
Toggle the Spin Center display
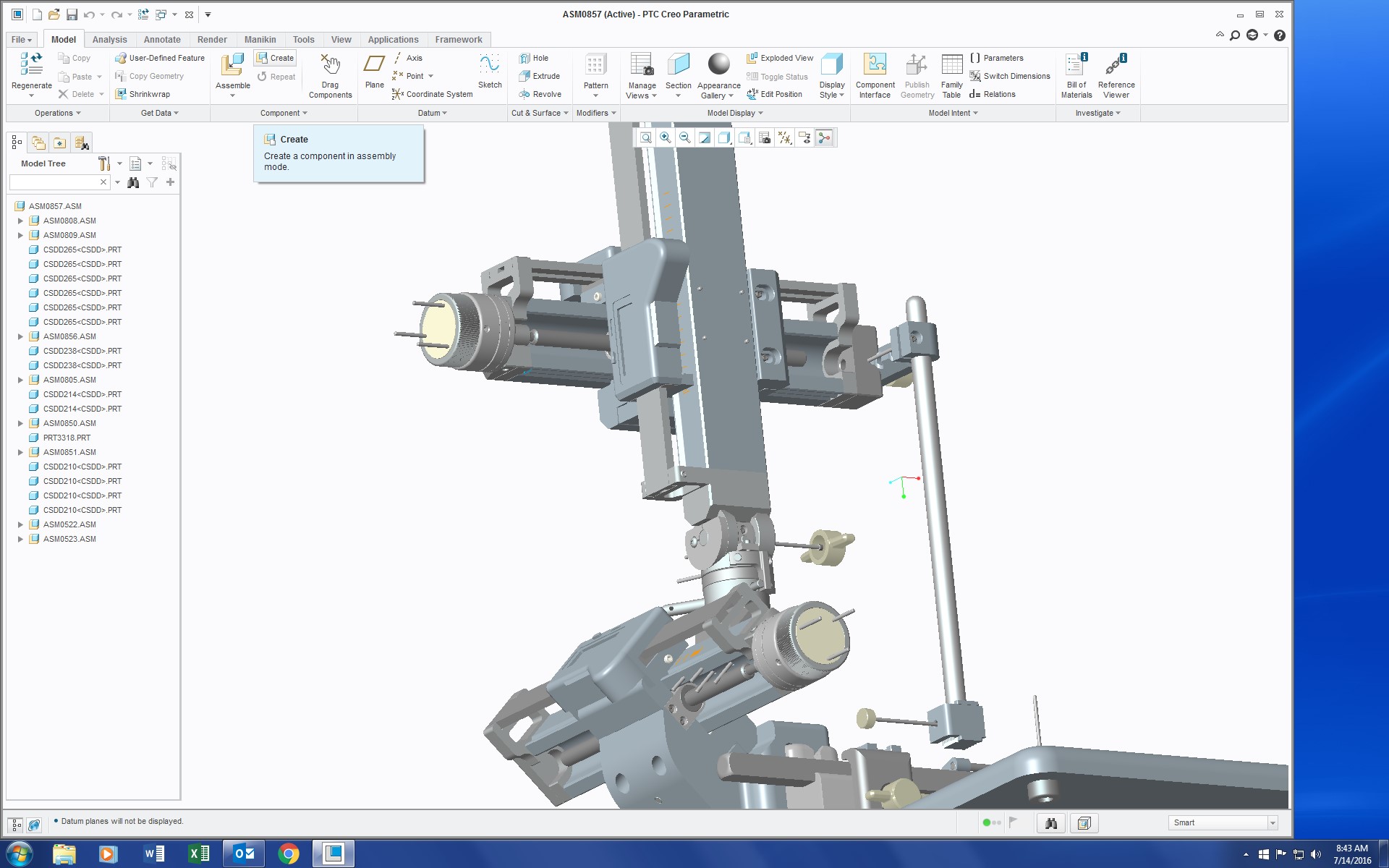click(x=824, y=137)
